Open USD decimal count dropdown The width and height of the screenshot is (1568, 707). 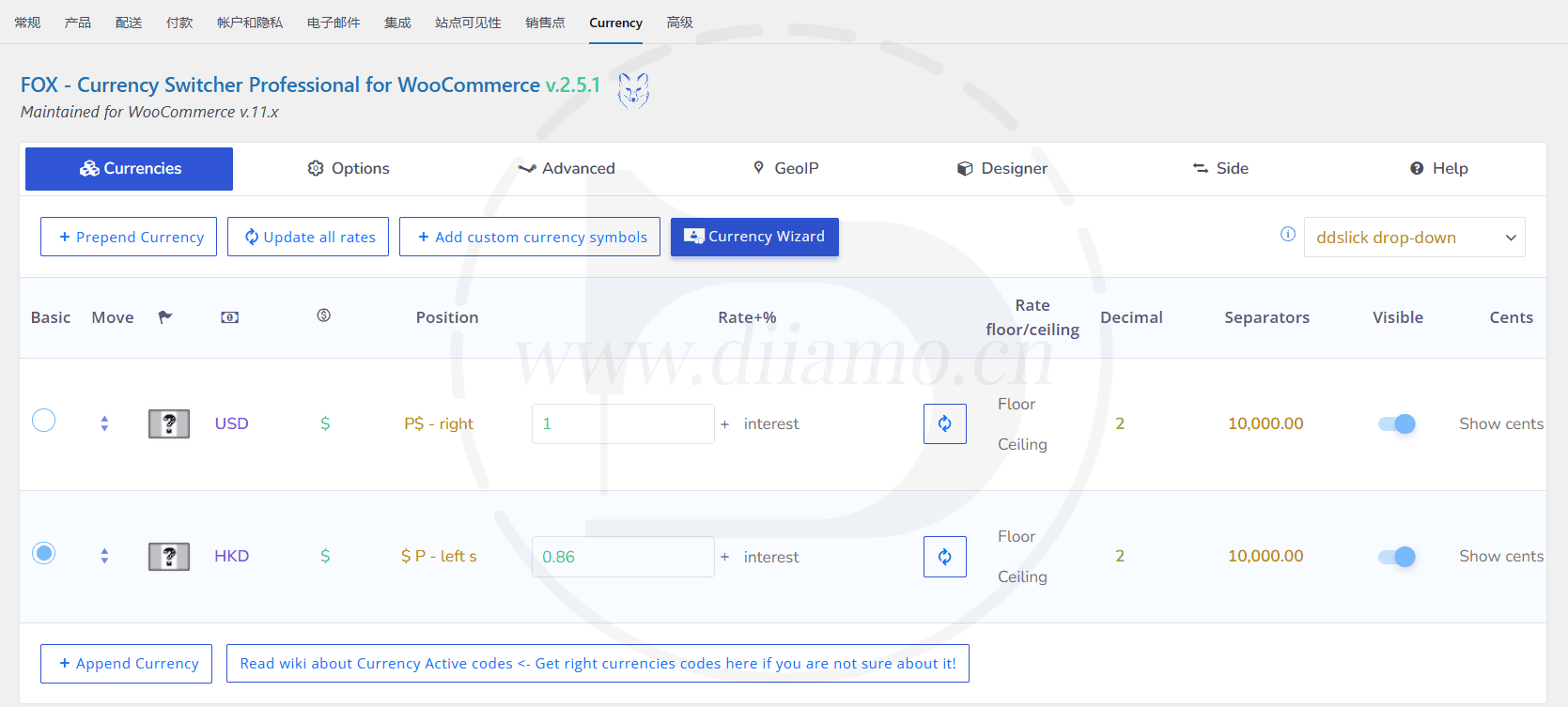[1120, 423]
